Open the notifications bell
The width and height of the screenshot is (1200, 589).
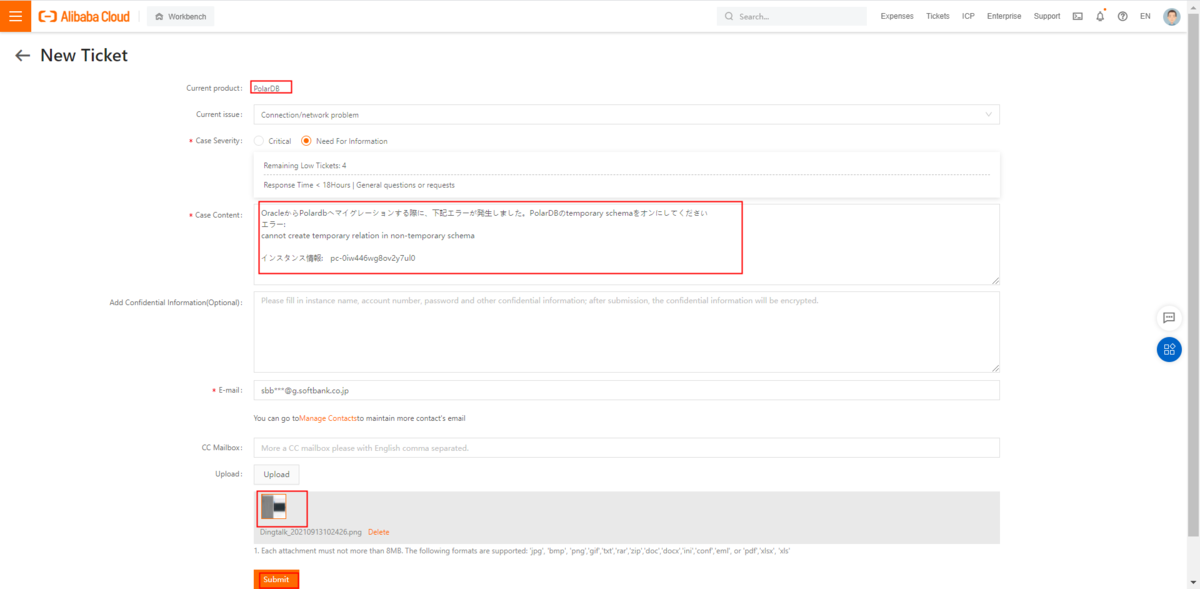click(x=1100, y=16)
